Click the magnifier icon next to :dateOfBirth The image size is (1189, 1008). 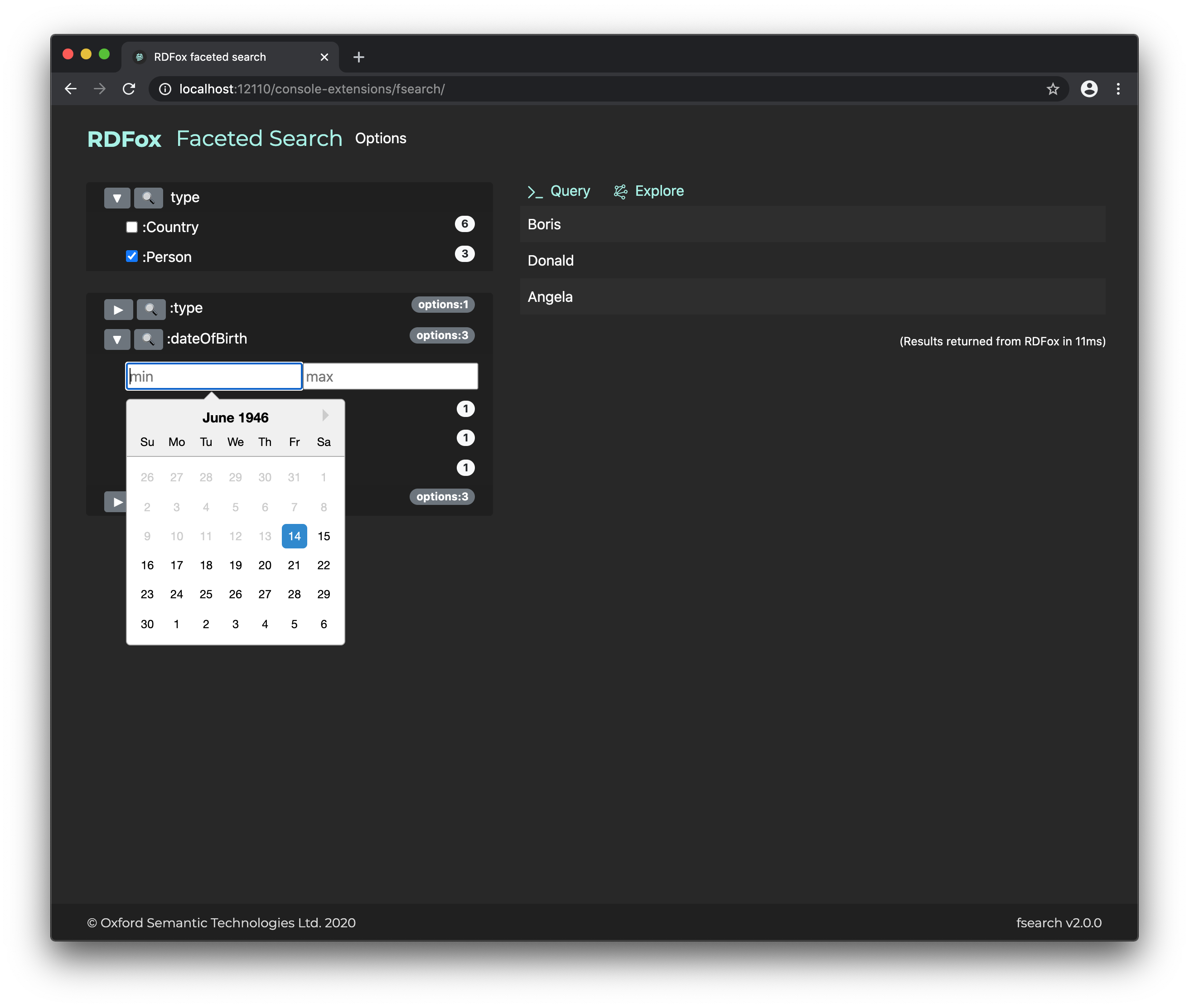(148, 339)
